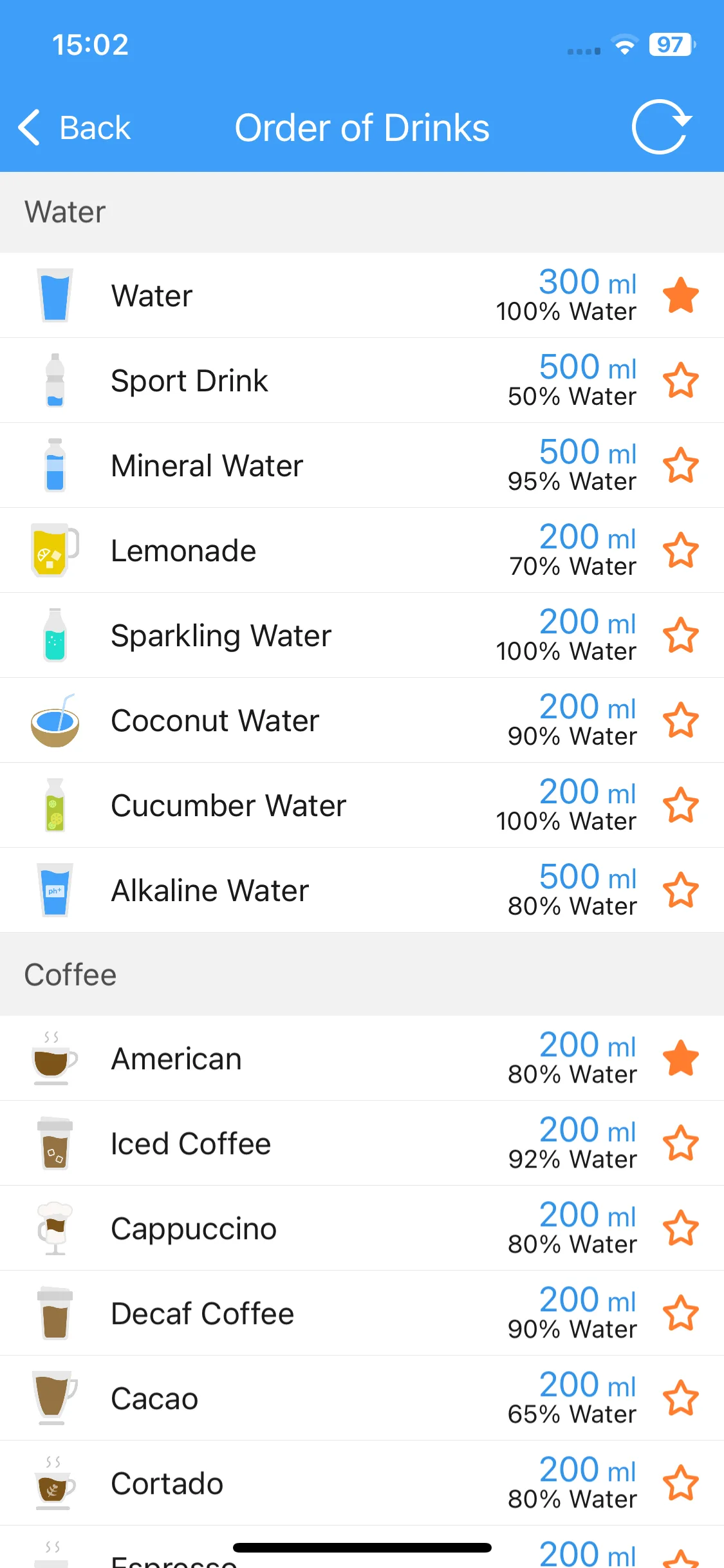This screenshot has width=724, height=1568.
Task: Select the Decaf Coffee row
Action: (x=362, y=1313)
